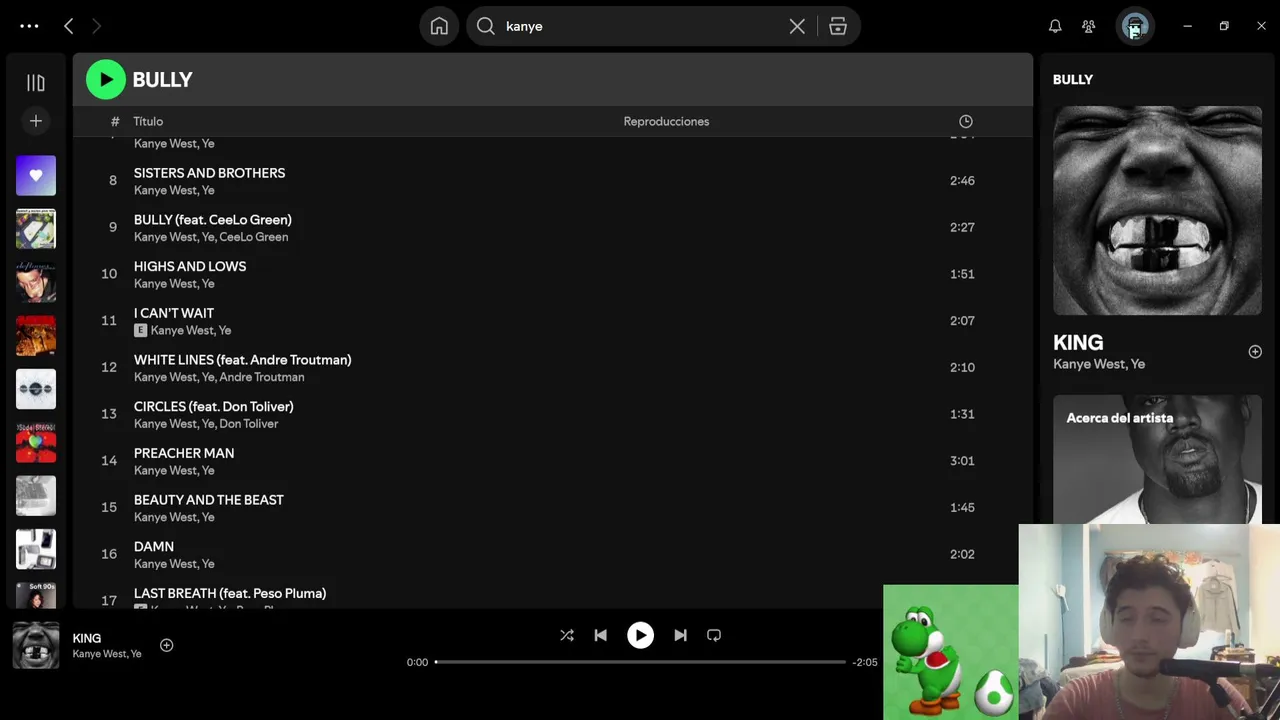Skip to previous track

[600, 635]
